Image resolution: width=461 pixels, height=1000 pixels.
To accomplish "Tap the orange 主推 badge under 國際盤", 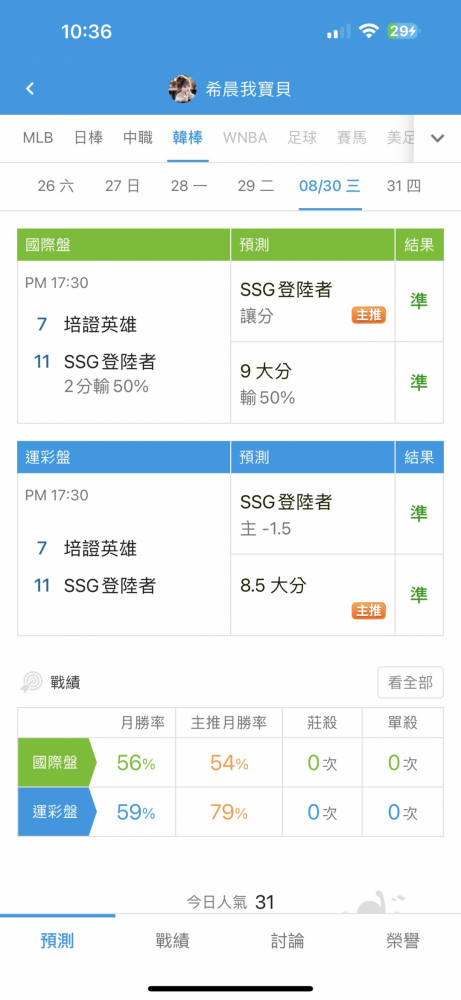I will pos(369,315).
